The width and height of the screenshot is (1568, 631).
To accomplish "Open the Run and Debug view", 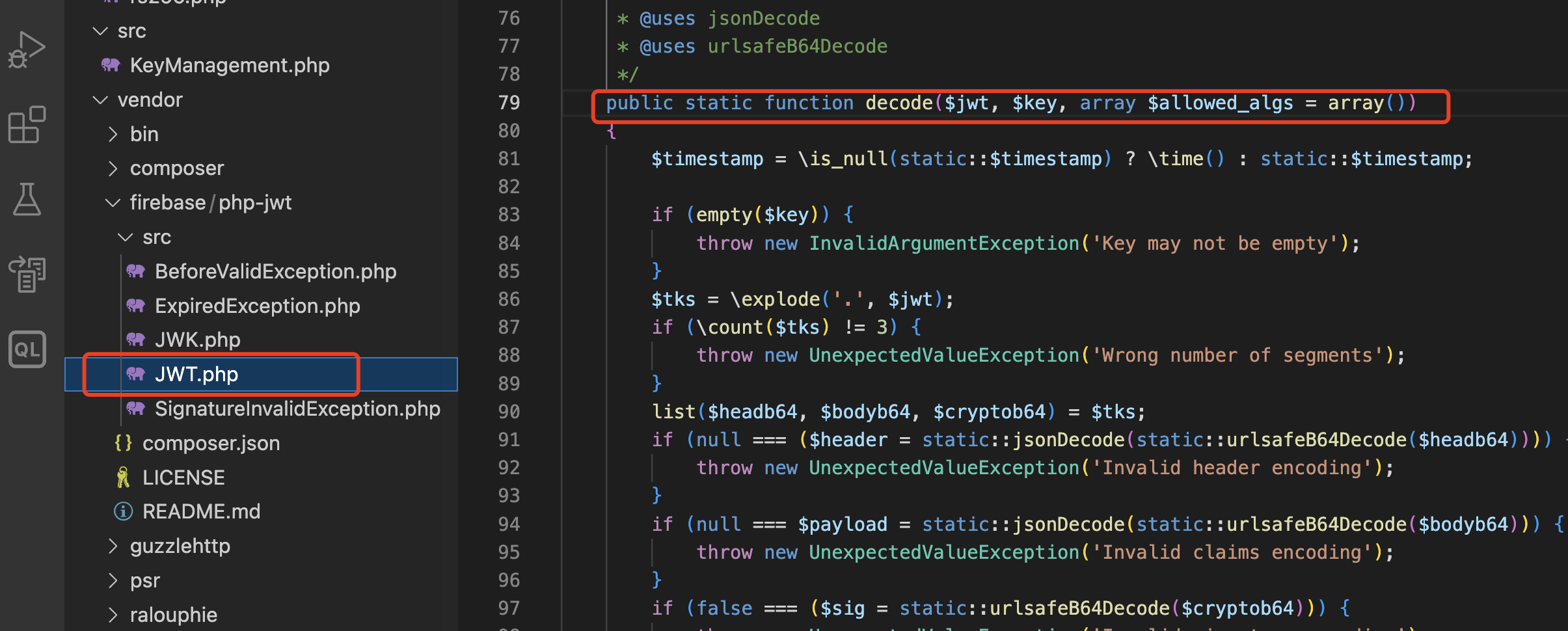I will 27,49.
